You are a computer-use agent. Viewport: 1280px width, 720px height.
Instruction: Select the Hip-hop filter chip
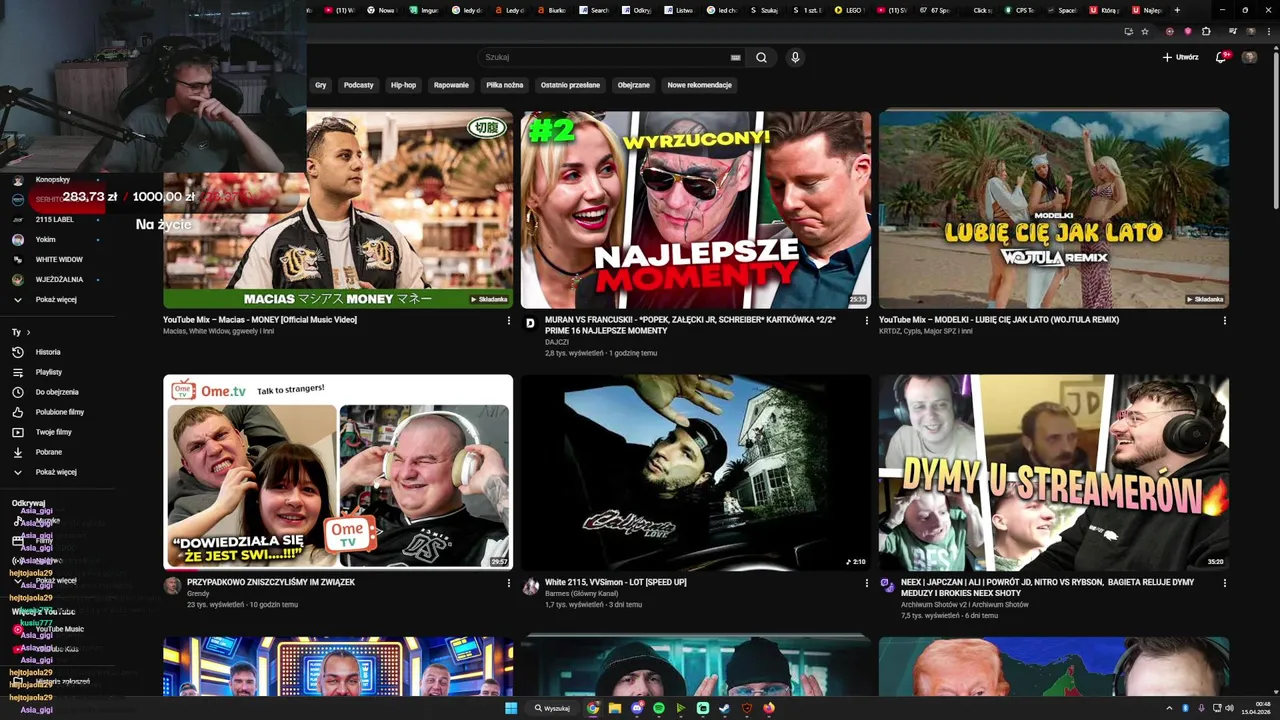pyautogui.click(x=403, y=85)
